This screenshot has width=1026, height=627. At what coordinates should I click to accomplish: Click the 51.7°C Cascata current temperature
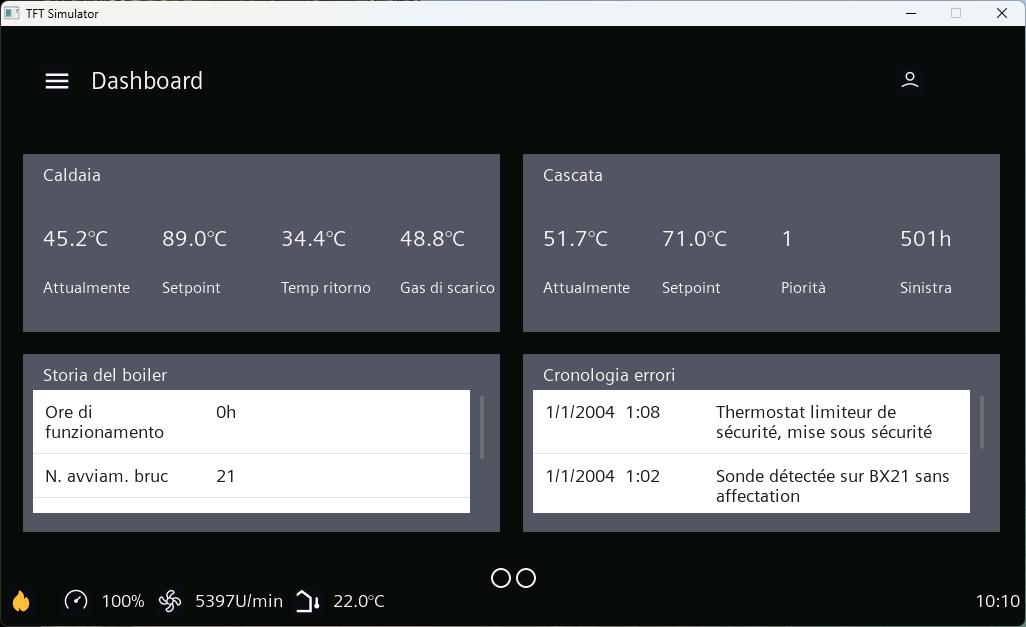point(575,239)
